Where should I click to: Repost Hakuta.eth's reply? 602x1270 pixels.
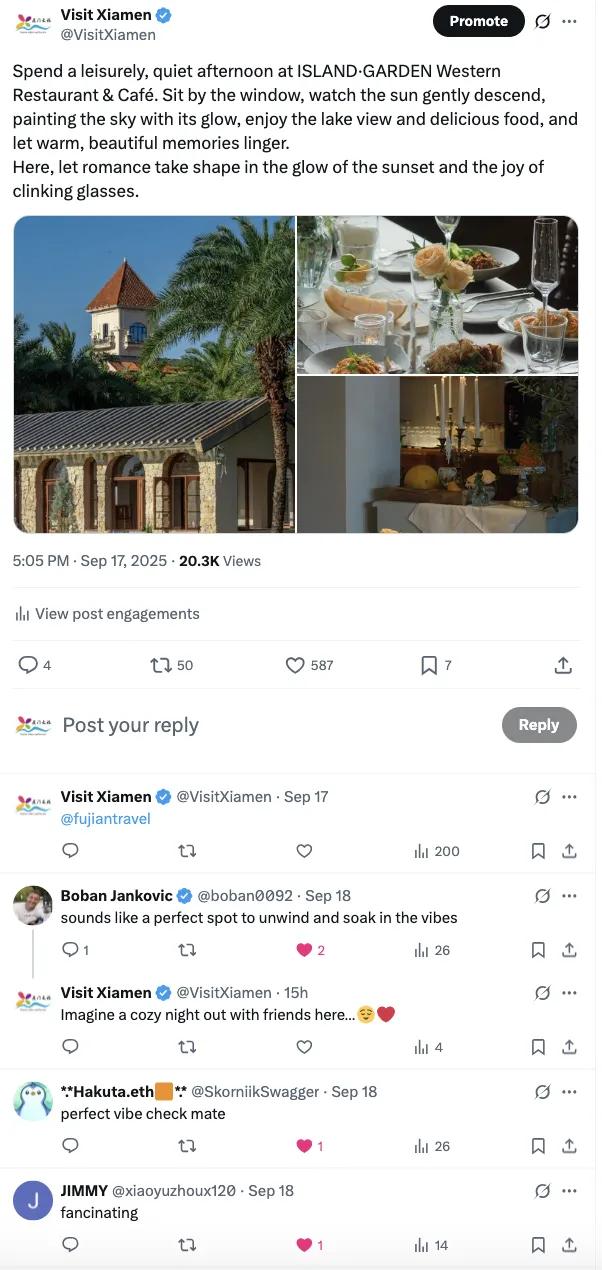coord(187,1146)
